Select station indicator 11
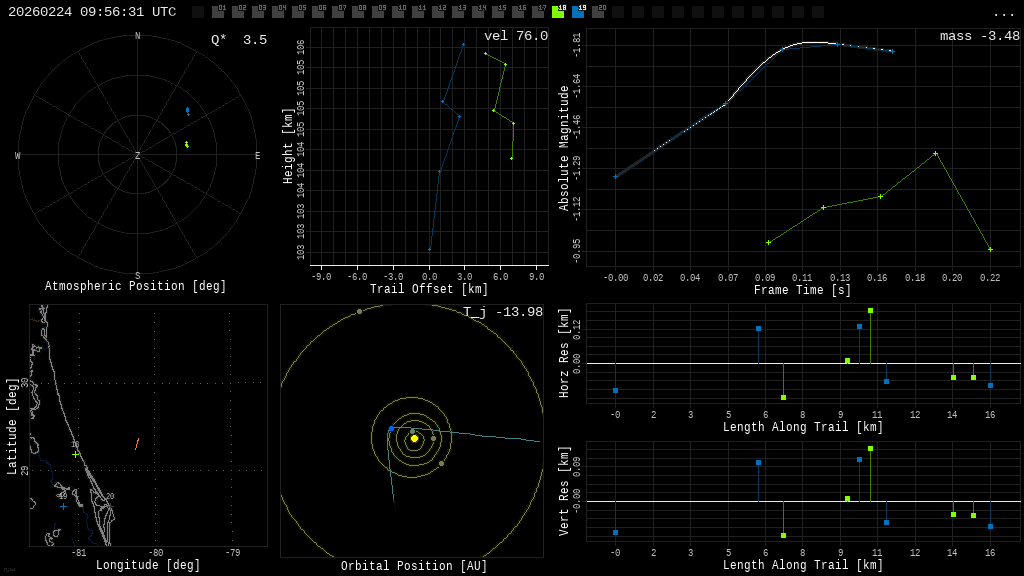The width and height of the screenshot is (1024, 576). [x=419, y=11]
